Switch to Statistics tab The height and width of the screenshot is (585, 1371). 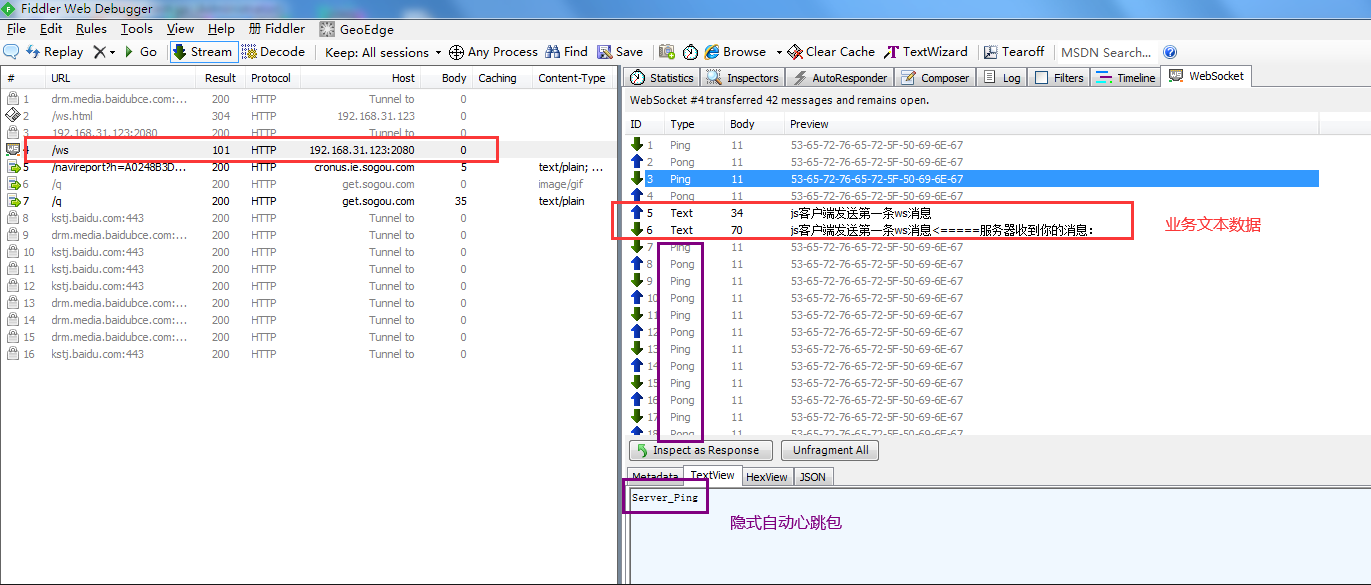point(662,78)
